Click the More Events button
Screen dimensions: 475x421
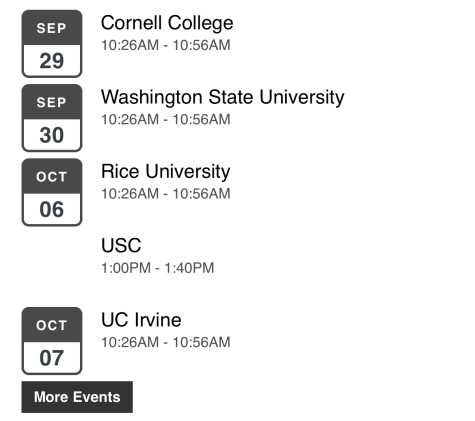[x=77, y=397]
